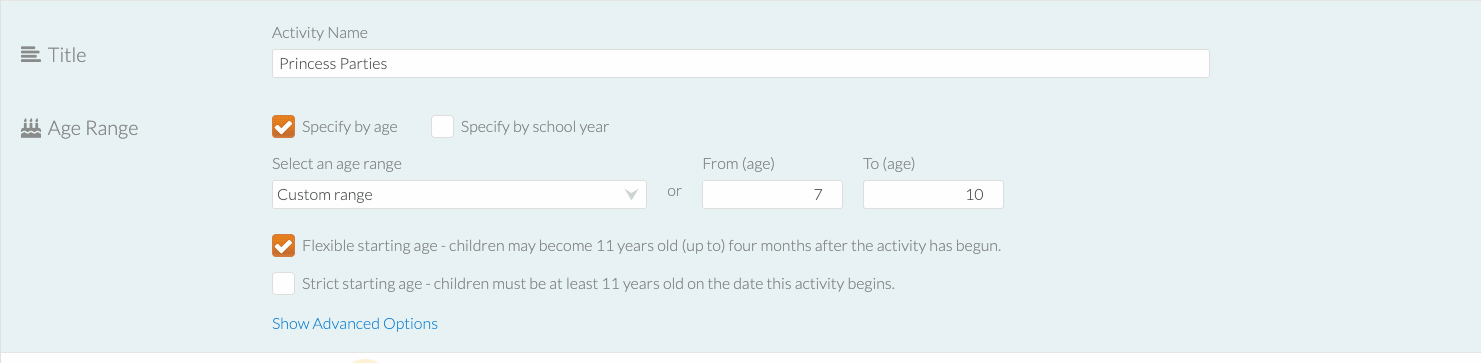Click the Activity Name field with Princess Parties
Image resolution: width=1481 pixels, height=363 pixels.
click(x=741, y=63)
